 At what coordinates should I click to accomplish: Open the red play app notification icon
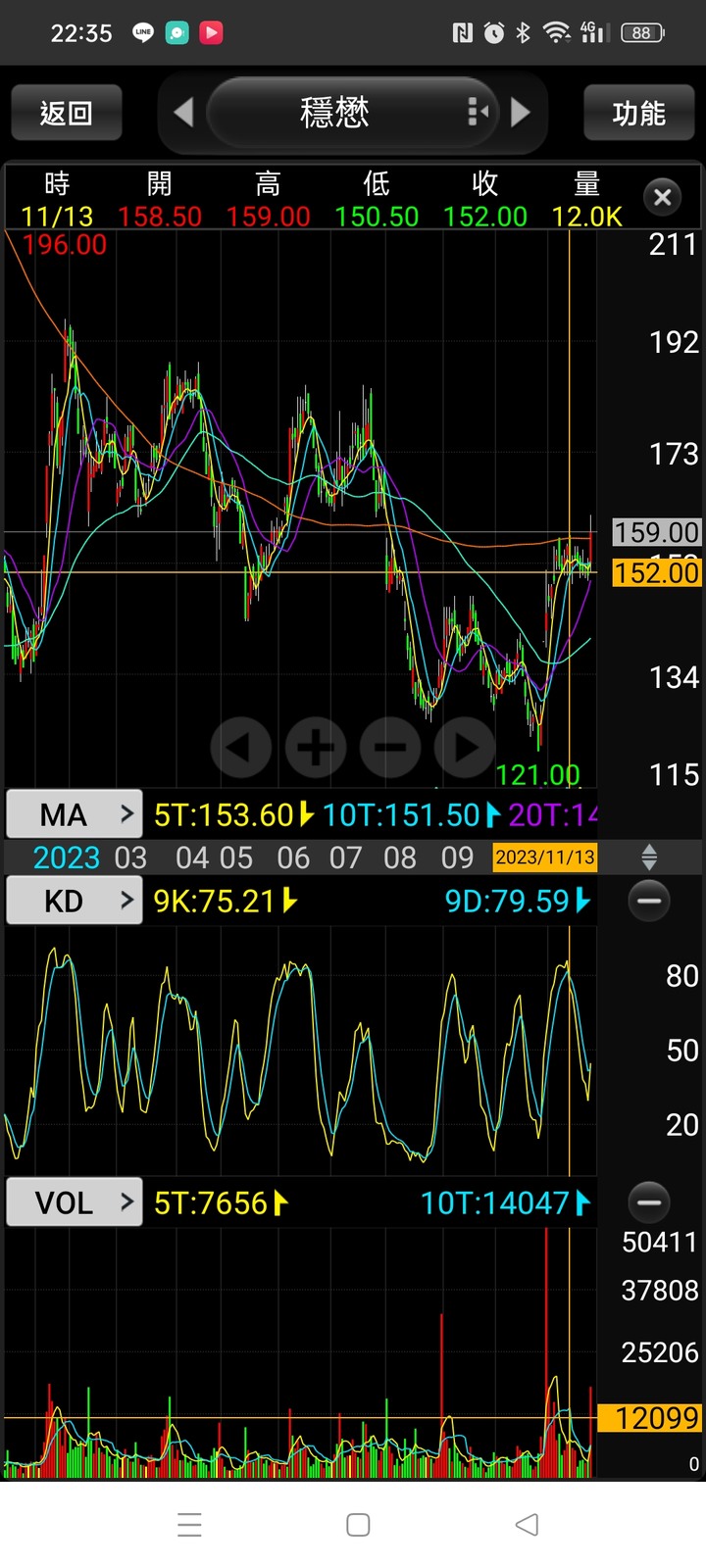click(211, 32)
